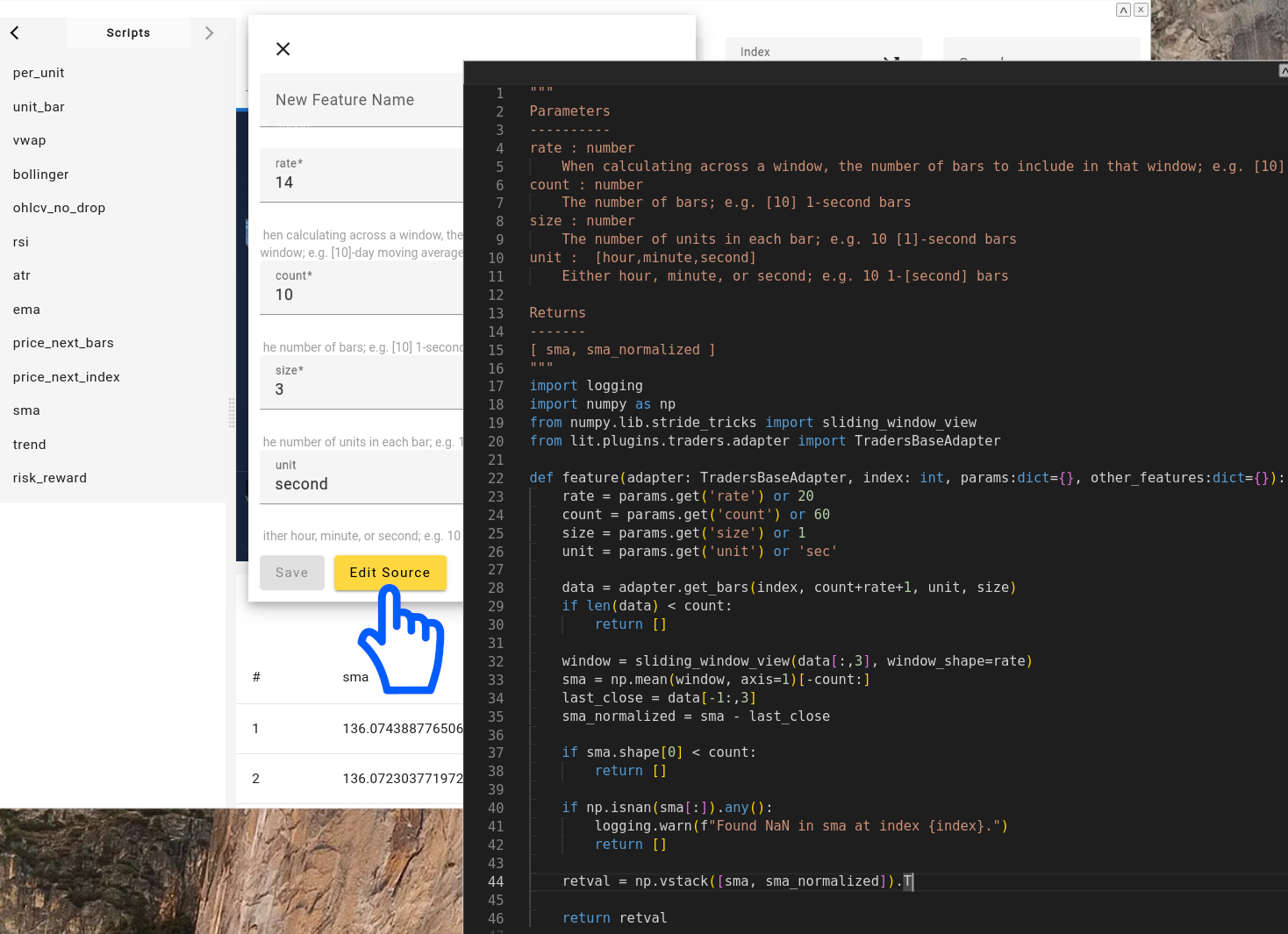The width and height of the screenshot is (1288, 934).
Task: Click the count field containing 10
Action: 361,289
